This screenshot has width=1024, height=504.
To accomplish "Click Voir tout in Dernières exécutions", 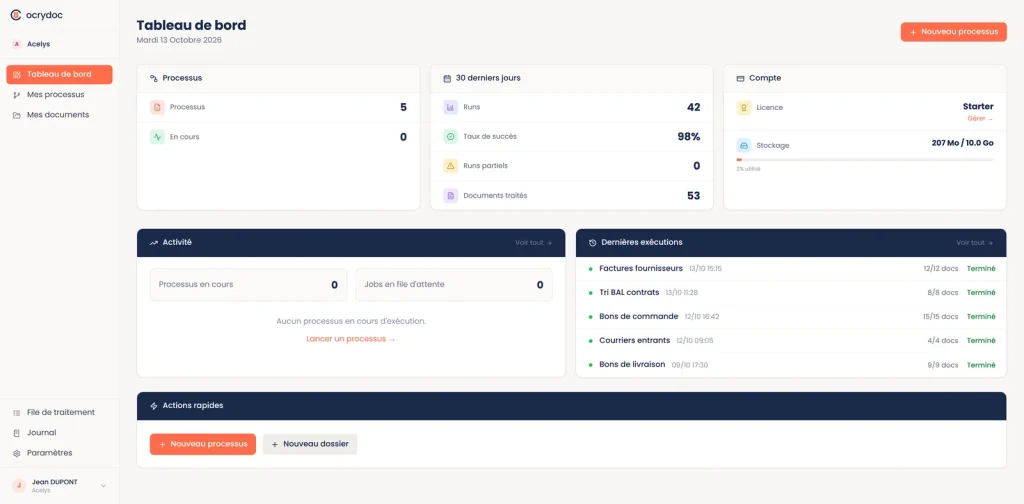I will 975,243.
